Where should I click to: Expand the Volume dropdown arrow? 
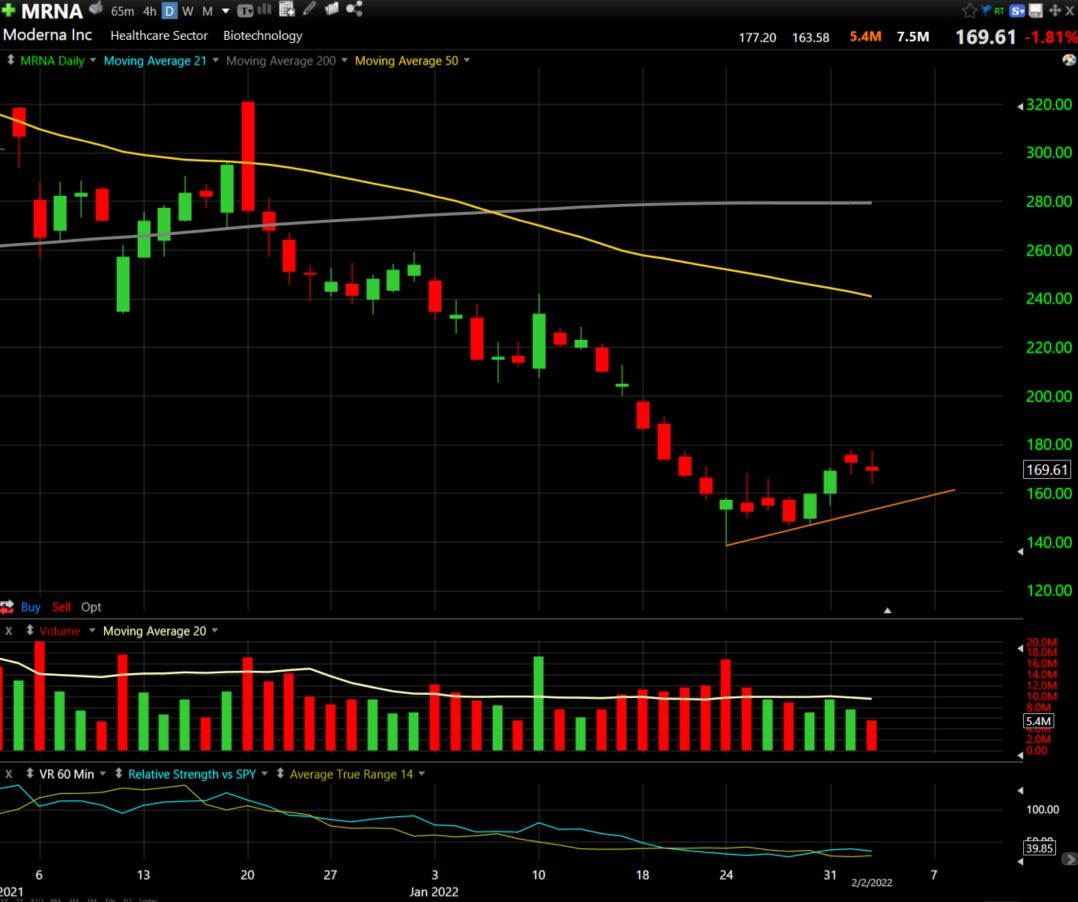(x=91, y=630)
